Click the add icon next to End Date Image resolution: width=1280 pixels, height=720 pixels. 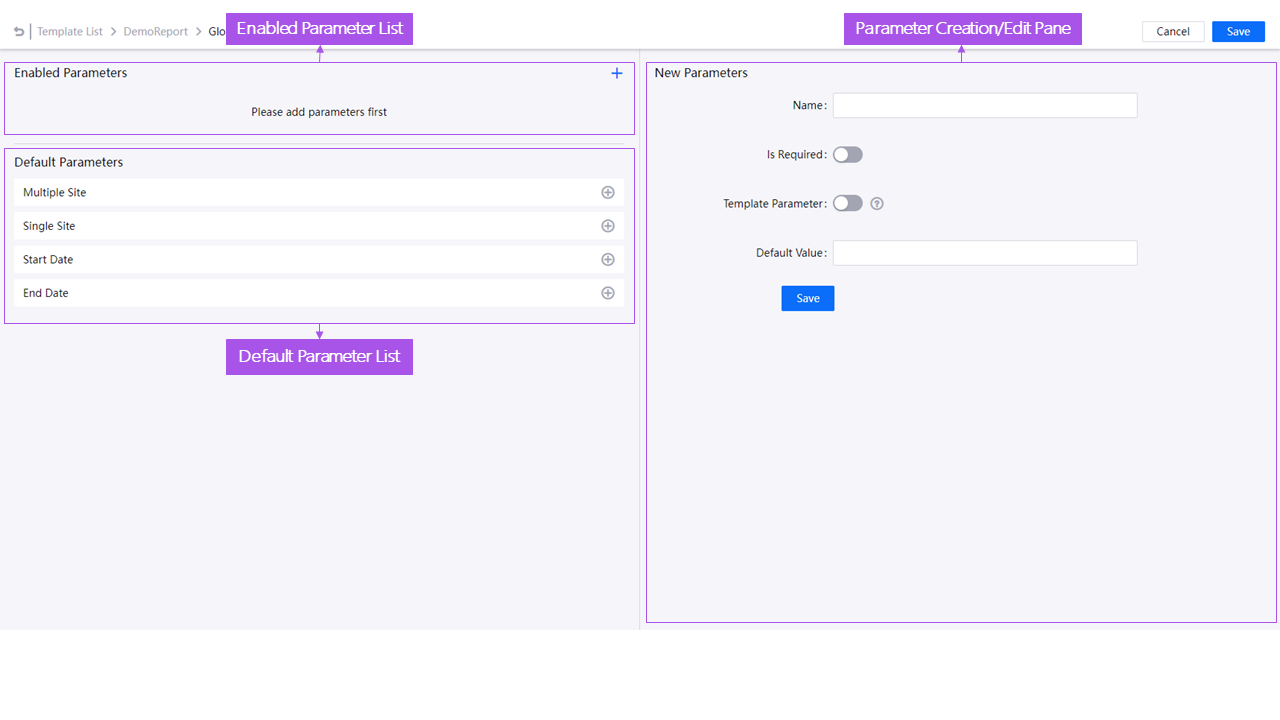[x=607, y=293]
